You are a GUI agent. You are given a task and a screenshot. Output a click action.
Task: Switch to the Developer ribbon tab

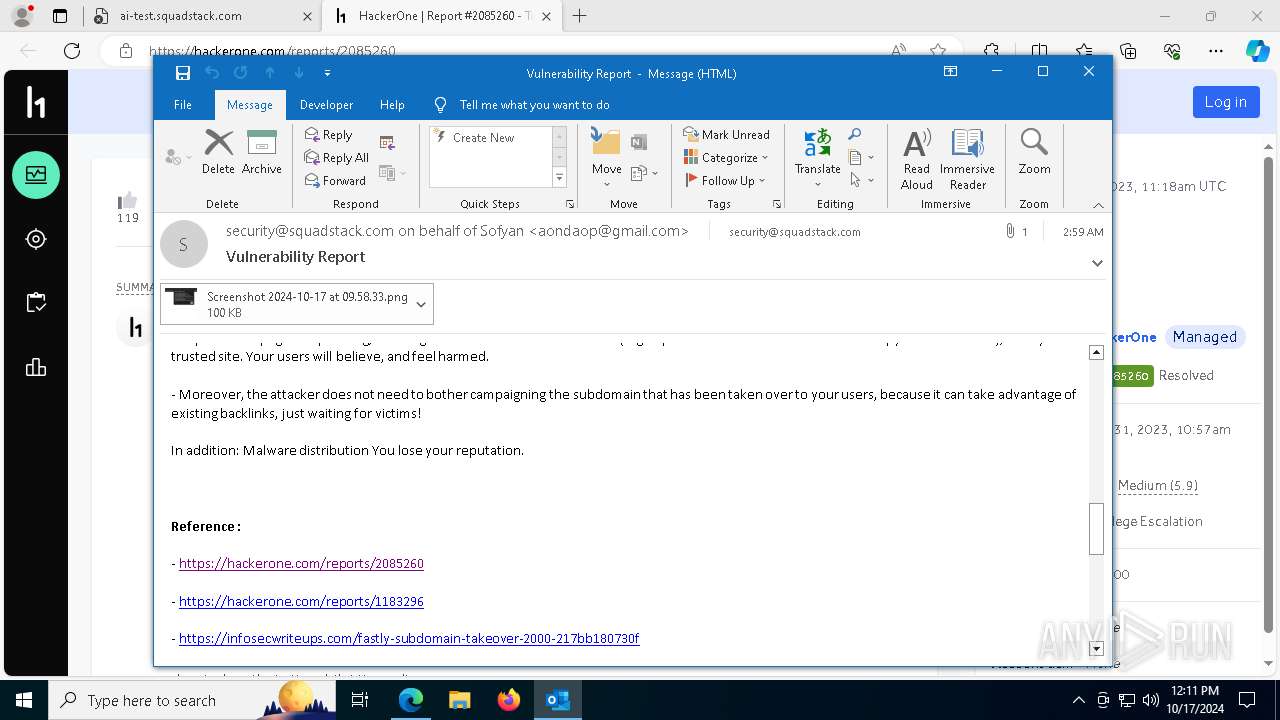pyautogui.click(x=326, y=105)
